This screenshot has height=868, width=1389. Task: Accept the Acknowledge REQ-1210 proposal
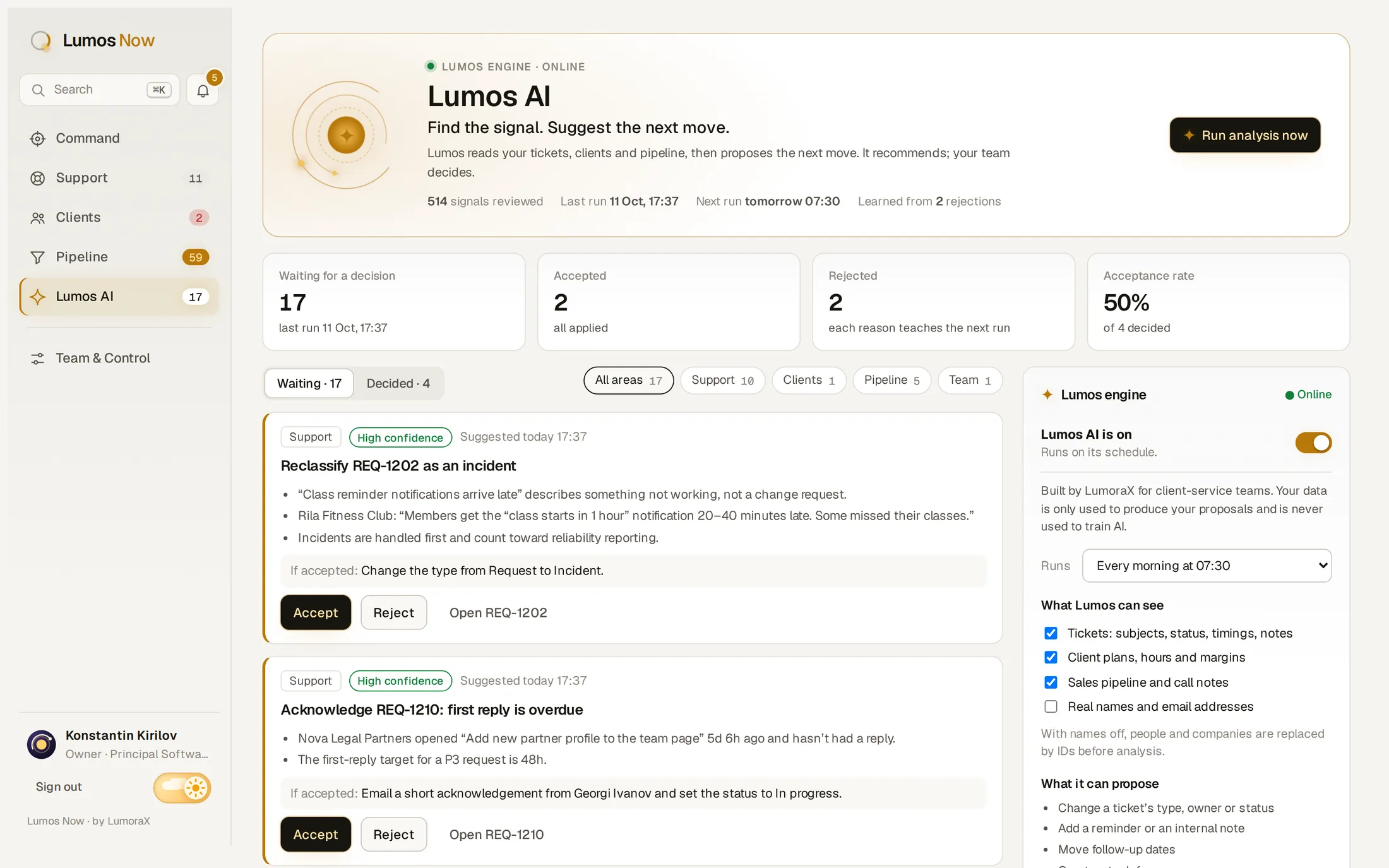316,835
